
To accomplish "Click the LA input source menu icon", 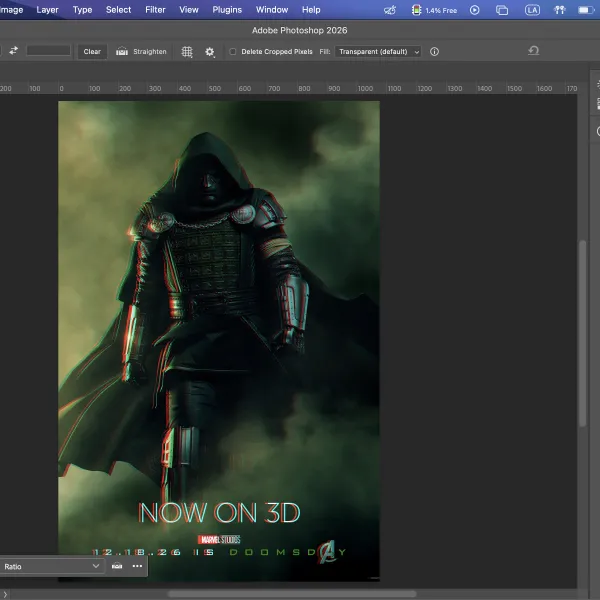I will 532,10.
